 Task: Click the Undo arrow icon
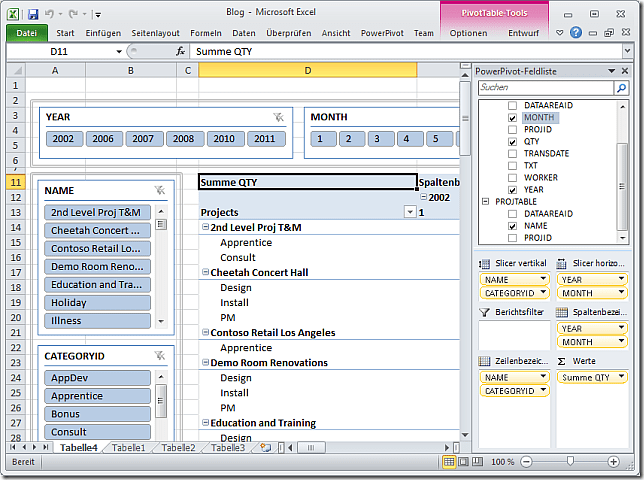click(49, 14)
